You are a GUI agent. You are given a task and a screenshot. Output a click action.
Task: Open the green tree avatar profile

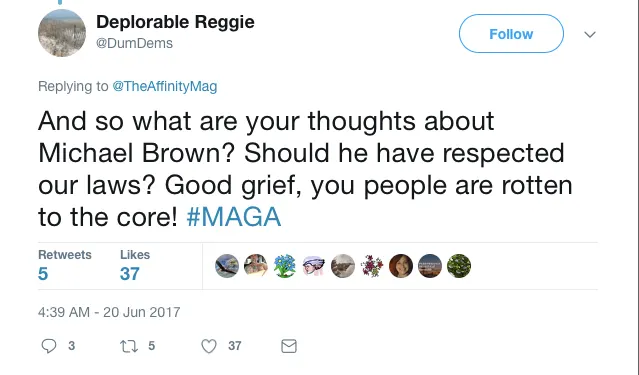pos(459,266)
